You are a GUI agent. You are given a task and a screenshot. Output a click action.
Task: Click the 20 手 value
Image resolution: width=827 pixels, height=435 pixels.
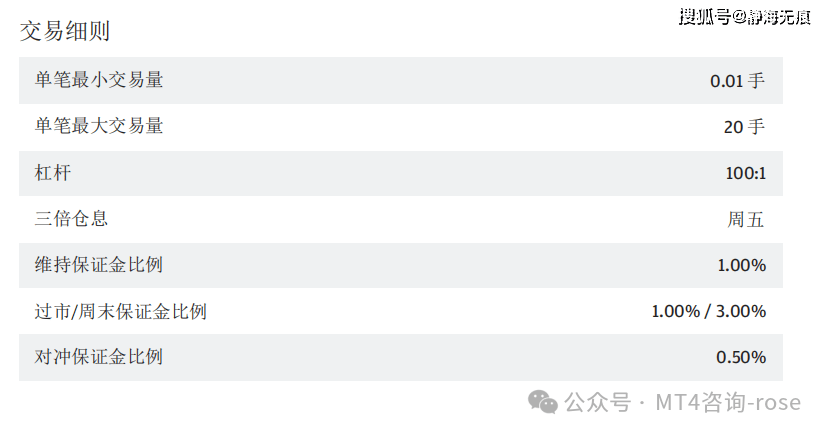744,127
